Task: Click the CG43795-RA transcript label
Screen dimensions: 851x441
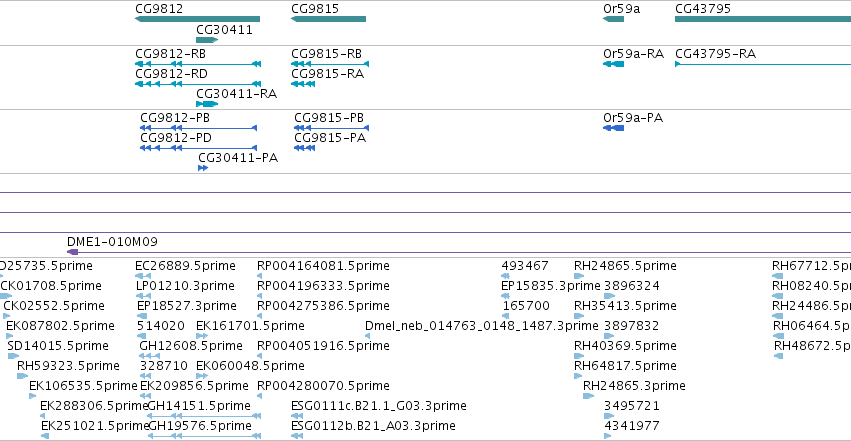Action: coord(715,54)
